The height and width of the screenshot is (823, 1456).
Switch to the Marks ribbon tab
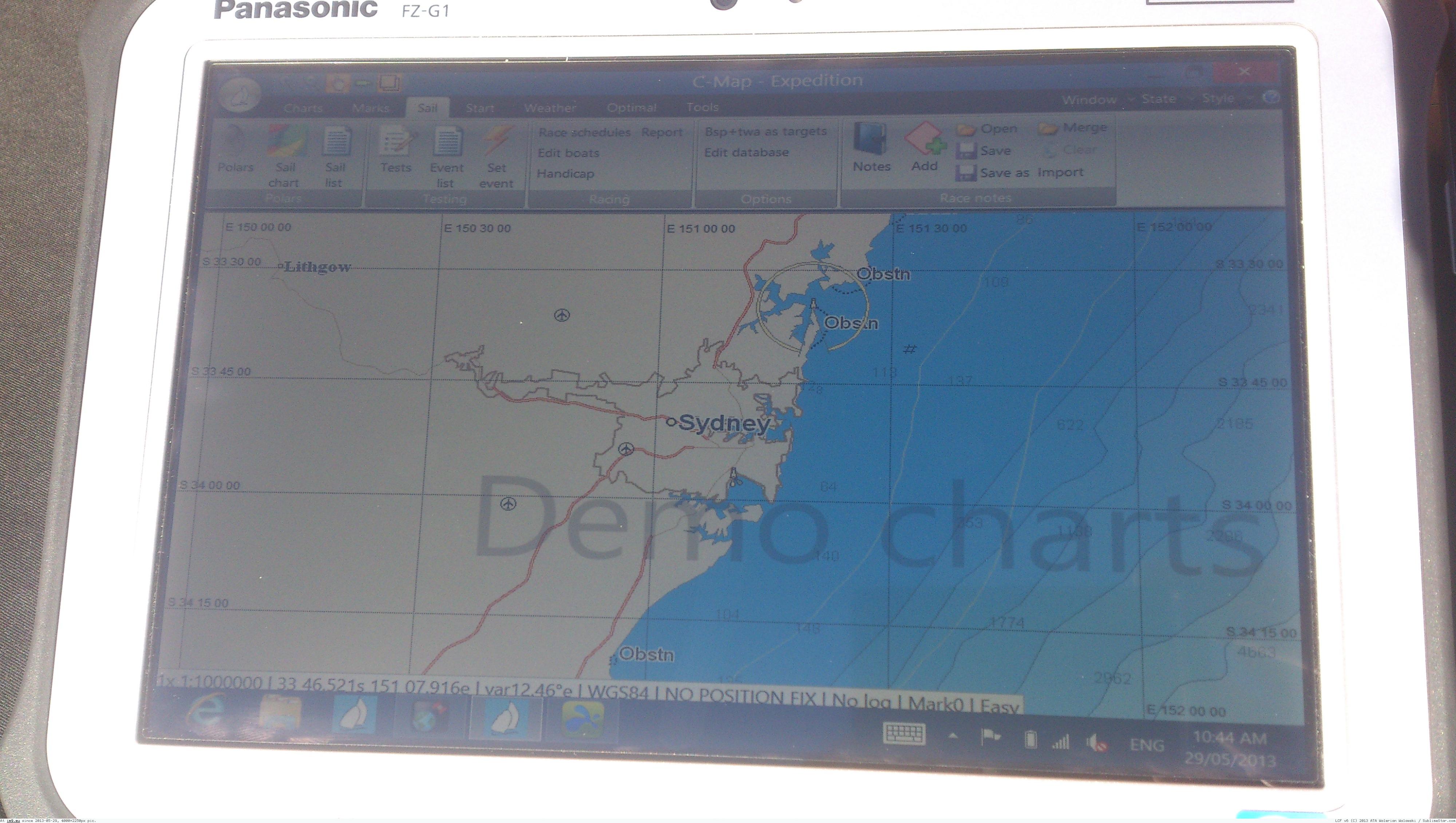tap(370, 108)
